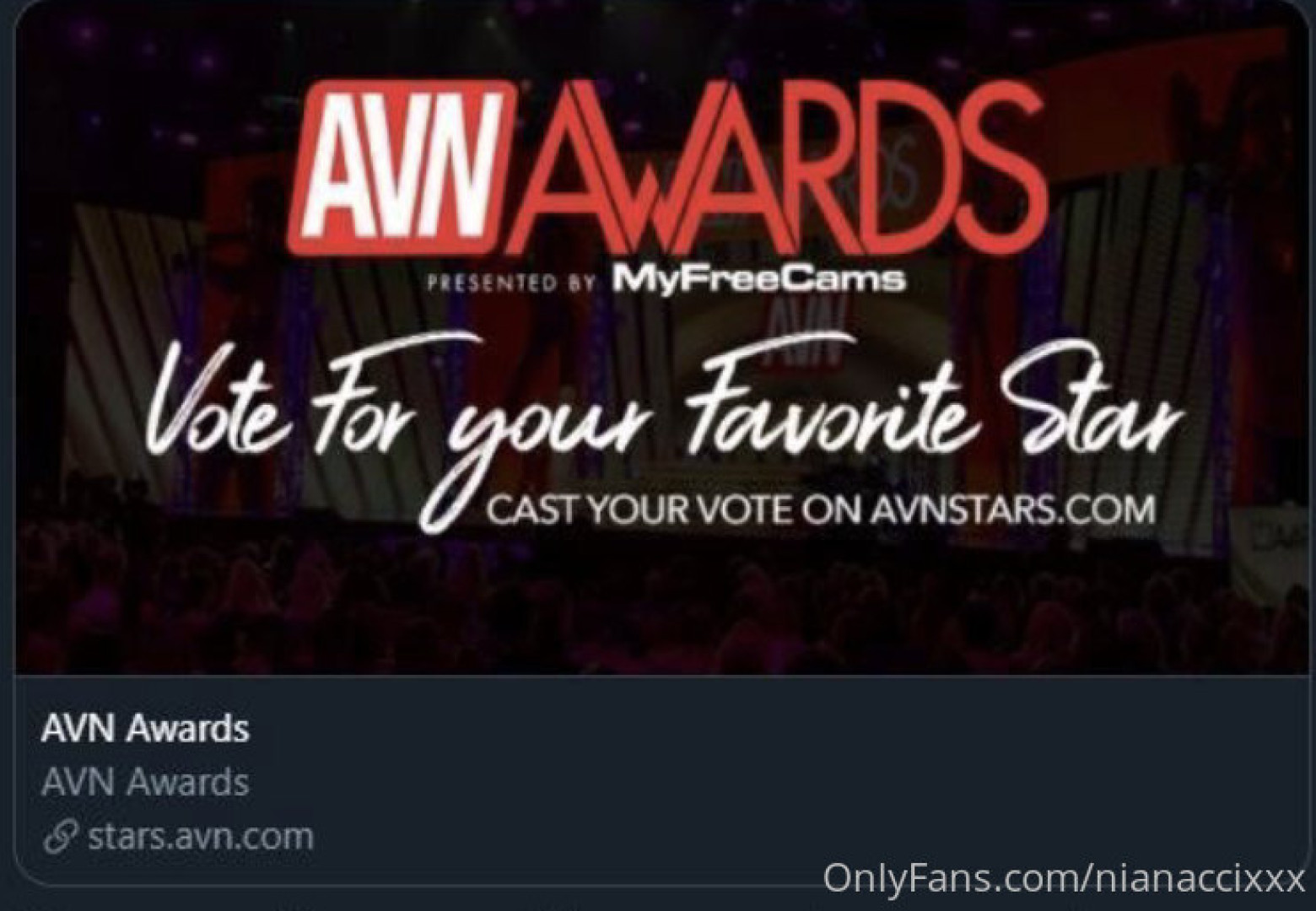This screenshot has width=1316, height=911.
Task: Click the CAST YOUR VOTE ON AVNSTARS.COM text
Action: (820, 509)
